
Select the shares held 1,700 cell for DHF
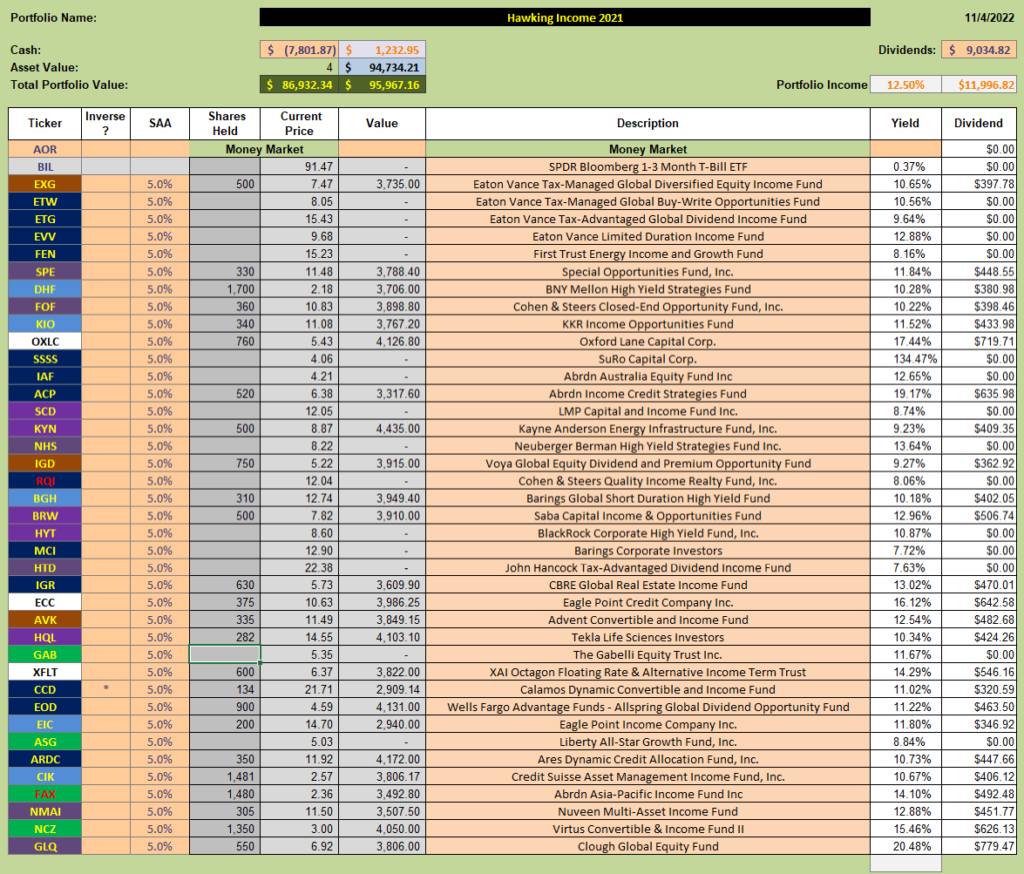pos(225,289)
